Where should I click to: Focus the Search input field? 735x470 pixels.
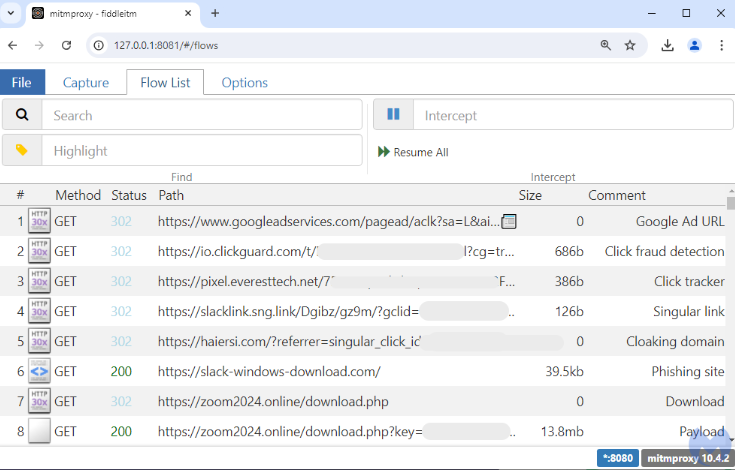202,115
